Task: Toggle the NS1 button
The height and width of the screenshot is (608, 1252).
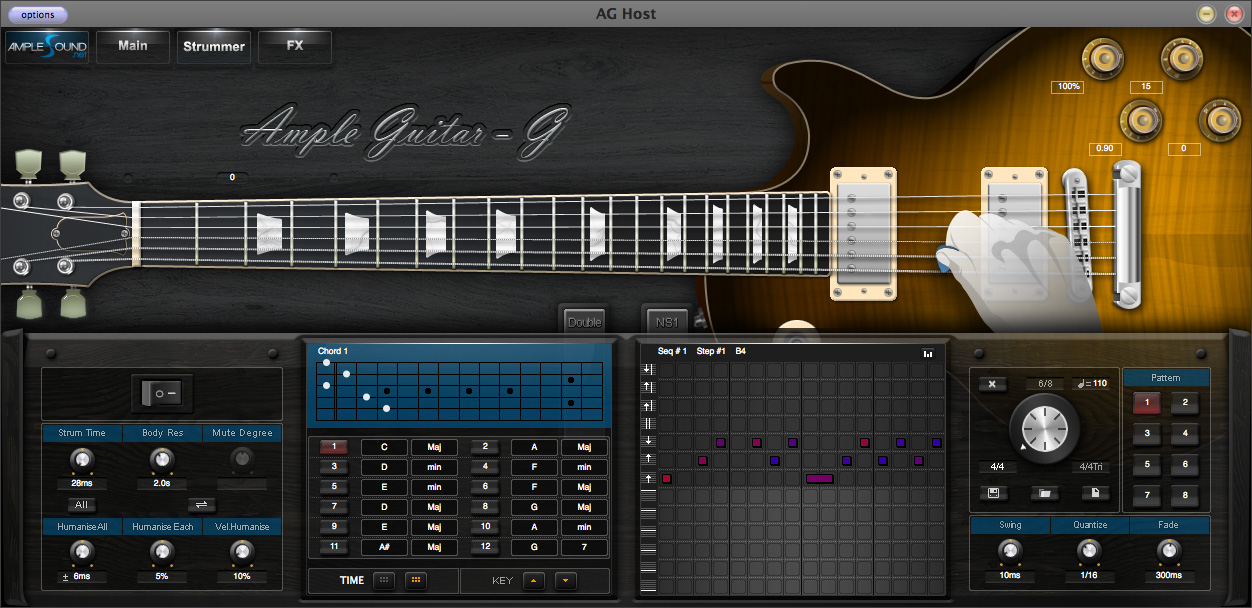Action: point(667,321)
